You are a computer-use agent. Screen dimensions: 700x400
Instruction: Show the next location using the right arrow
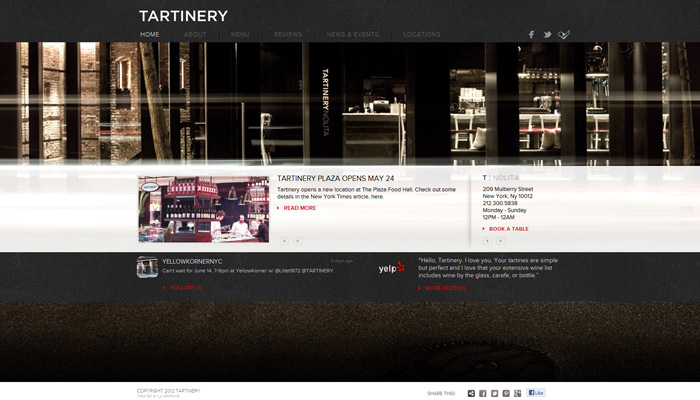point(500,241)
